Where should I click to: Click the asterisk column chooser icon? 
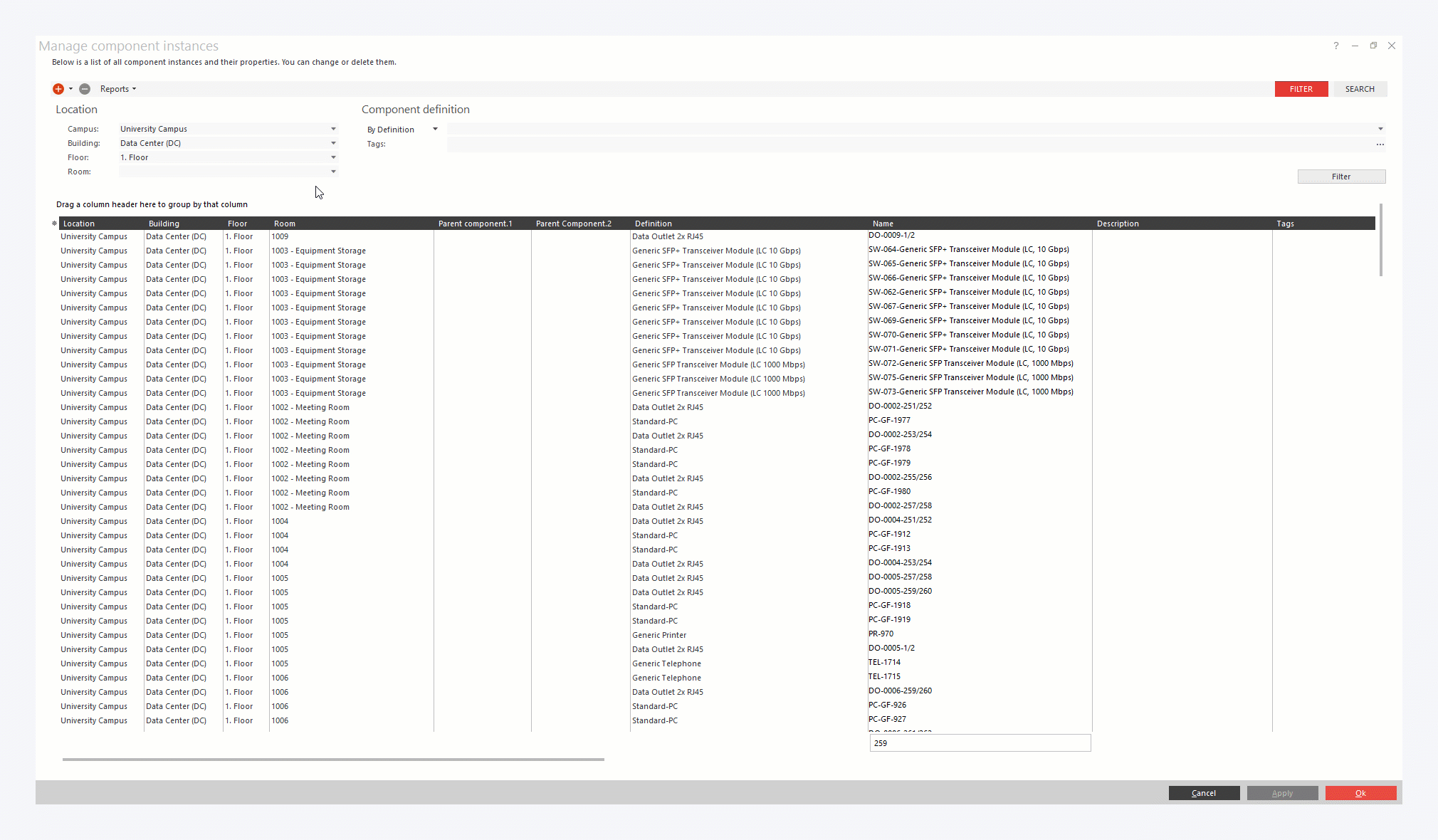tap(54, 224)
